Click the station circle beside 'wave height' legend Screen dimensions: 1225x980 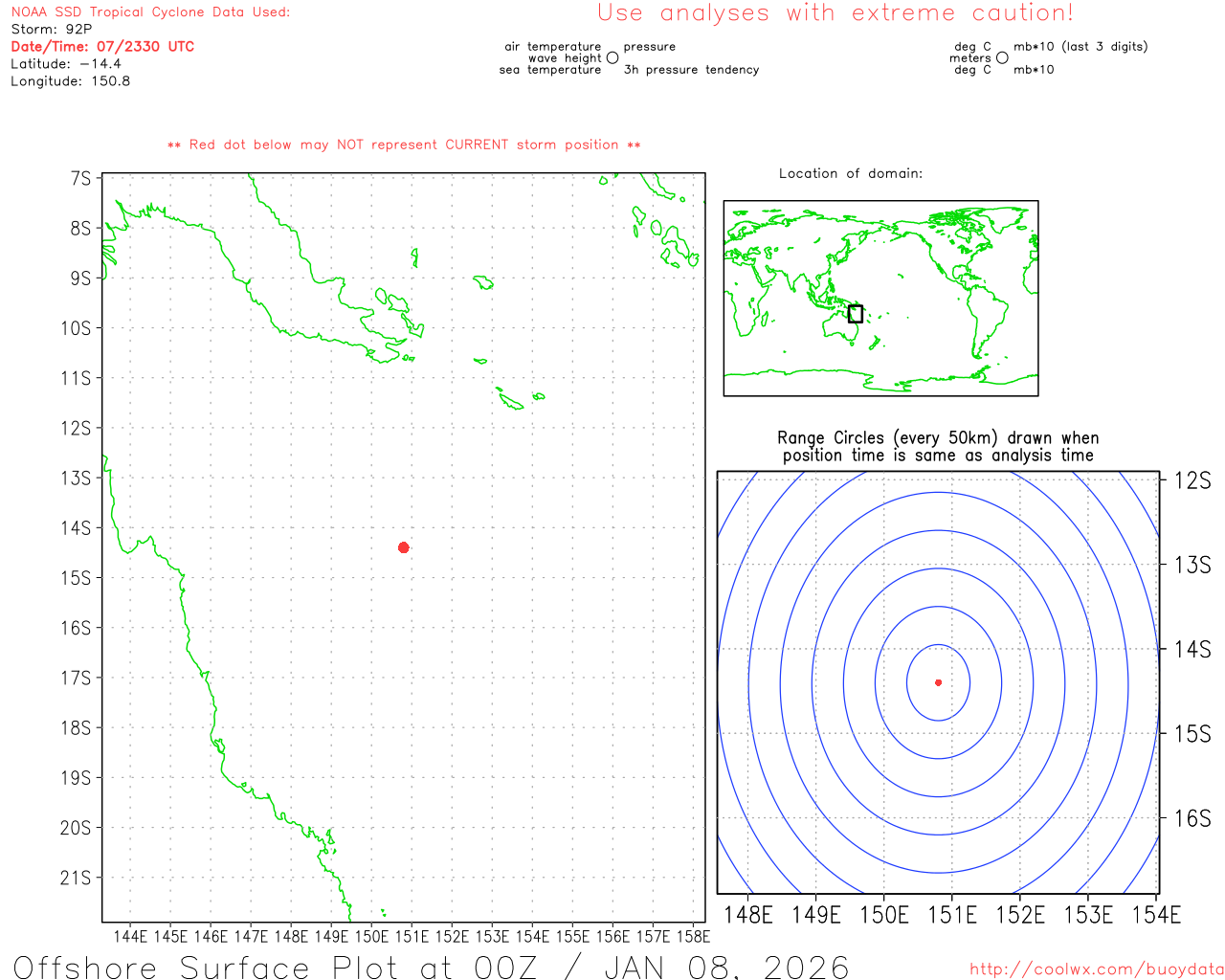[612, 58]
